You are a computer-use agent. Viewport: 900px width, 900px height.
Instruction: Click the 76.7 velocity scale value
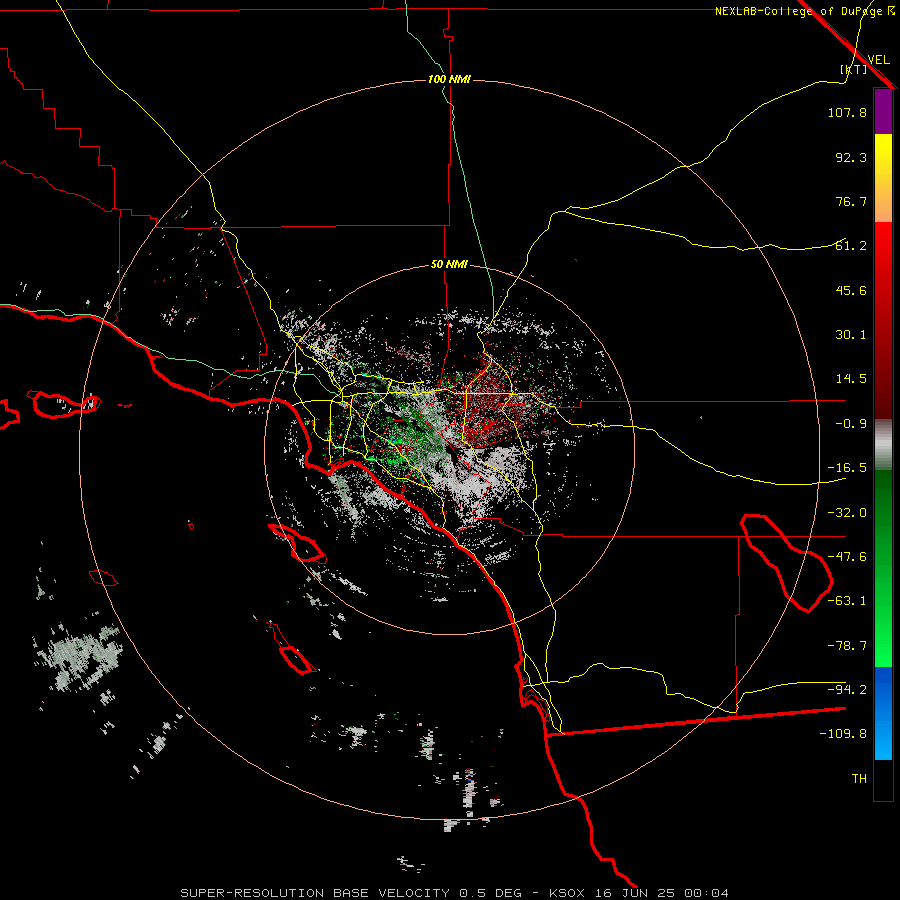click(x=851, y=201)
